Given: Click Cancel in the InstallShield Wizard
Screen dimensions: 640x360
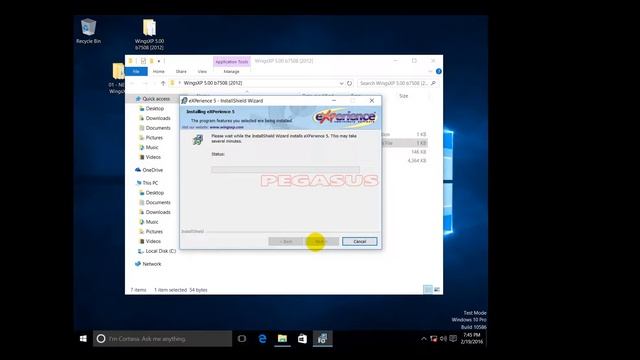Looking at the screenshot, I should click(x=360, y=242).
